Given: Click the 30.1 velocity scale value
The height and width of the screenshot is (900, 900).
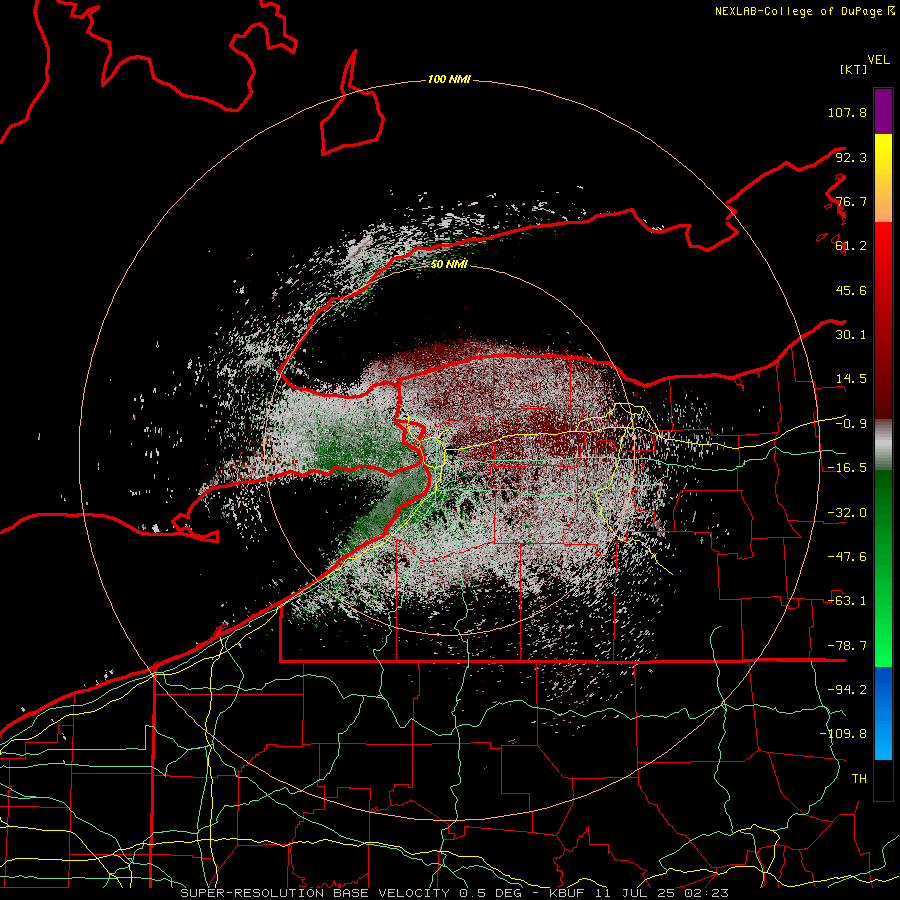Looking at the screenshot, I should tap(851, 335).
